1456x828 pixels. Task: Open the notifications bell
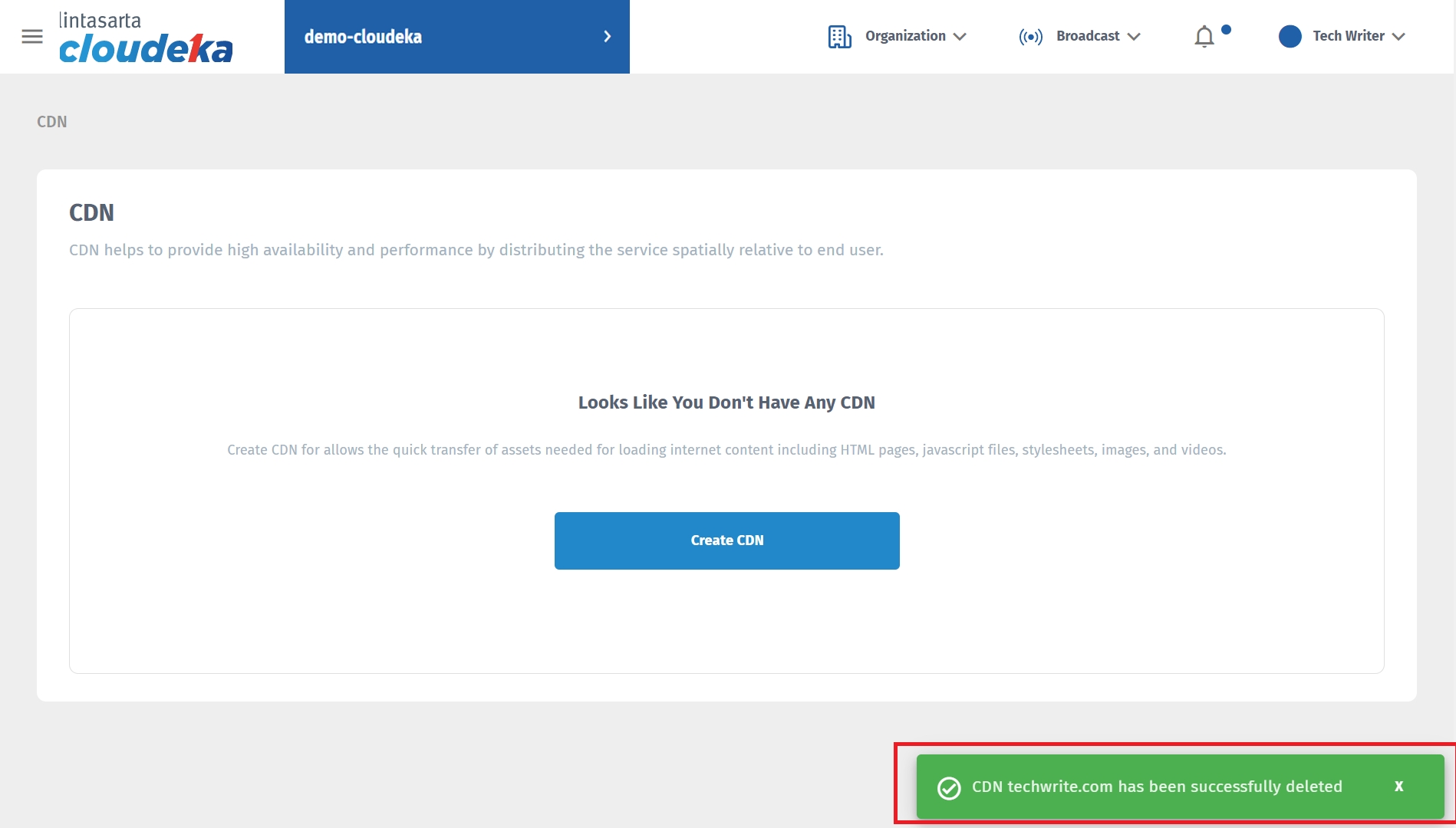click(x=1204, y=37)
